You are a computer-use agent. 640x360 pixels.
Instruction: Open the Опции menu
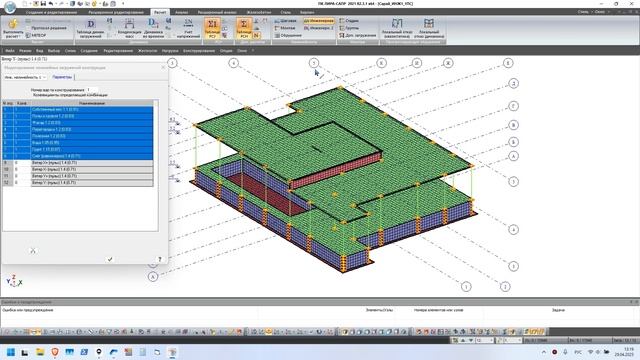[x=226, y=51]
